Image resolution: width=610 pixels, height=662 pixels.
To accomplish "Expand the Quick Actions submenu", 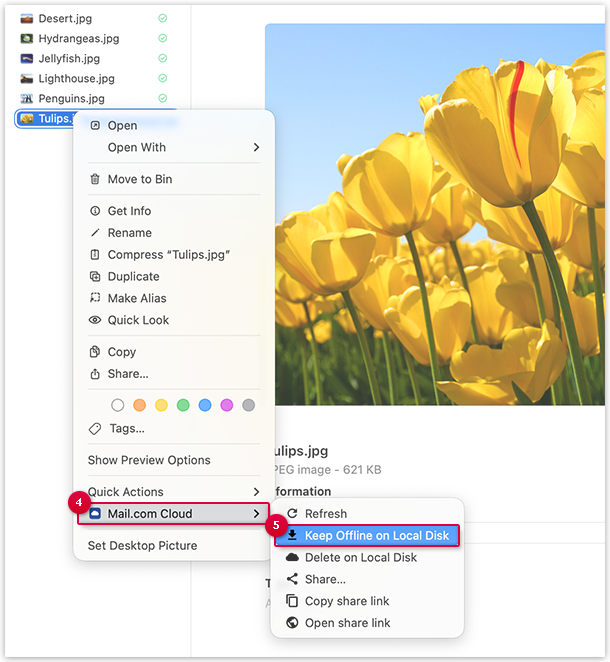I will 256,492.
